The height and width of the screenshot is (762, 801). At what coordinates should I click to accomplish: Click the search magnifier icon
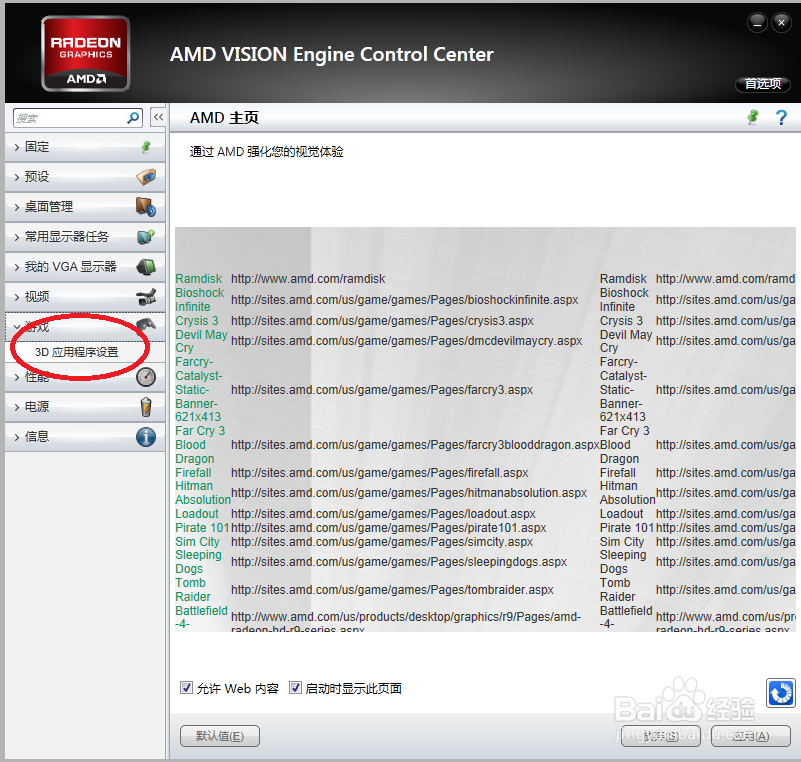click(133, 118)
